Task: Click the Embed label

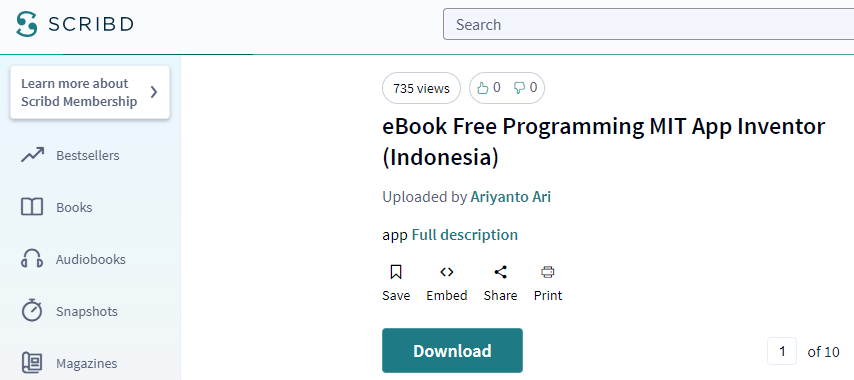Action: coord(447,296)
